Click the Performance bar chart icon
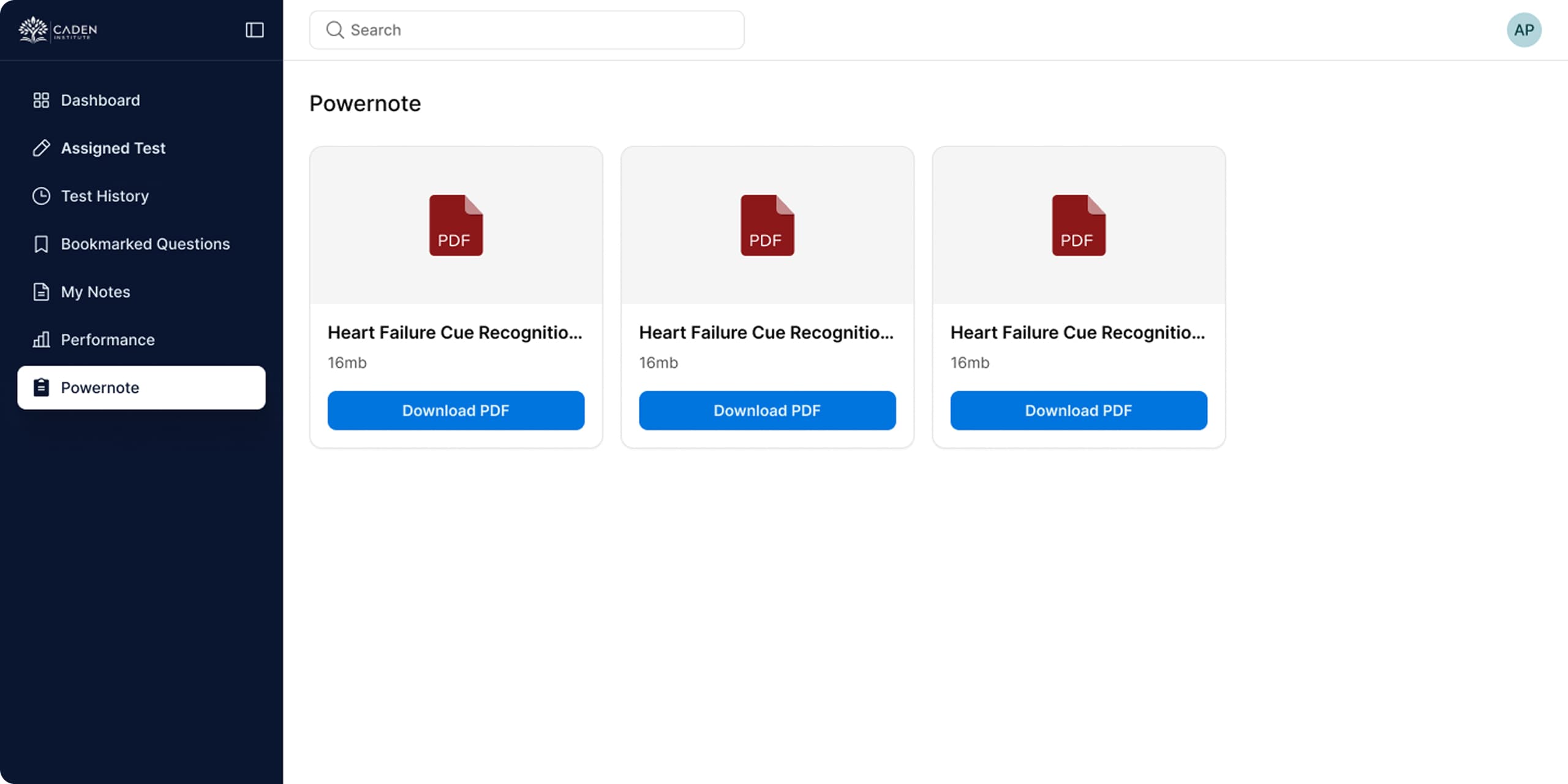The image size is (1568, 784). point(41,339)
